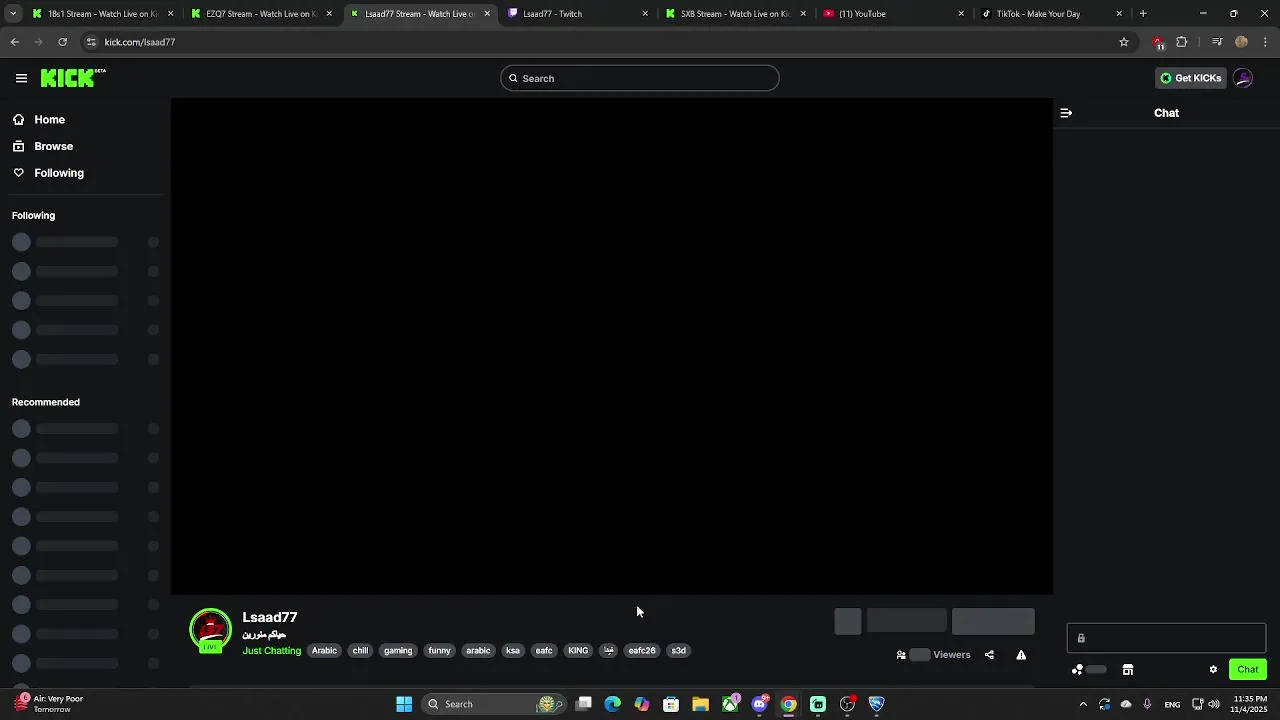Open Lsaad77's channel avatar

click(x=210, y=630)
